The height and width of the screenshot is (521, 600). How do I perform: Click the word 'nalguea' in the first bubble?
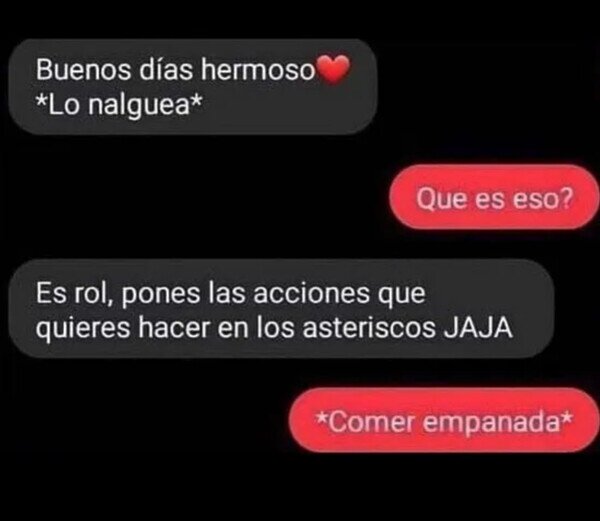pos(139,105)
